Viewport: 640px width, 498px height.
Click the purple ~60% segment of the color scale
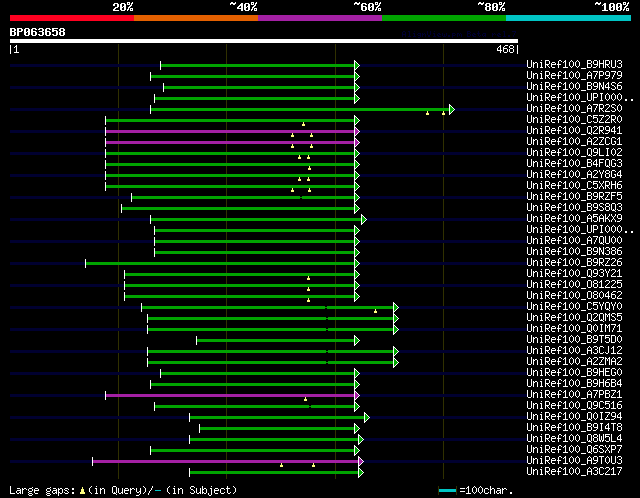tap(320, 18)
